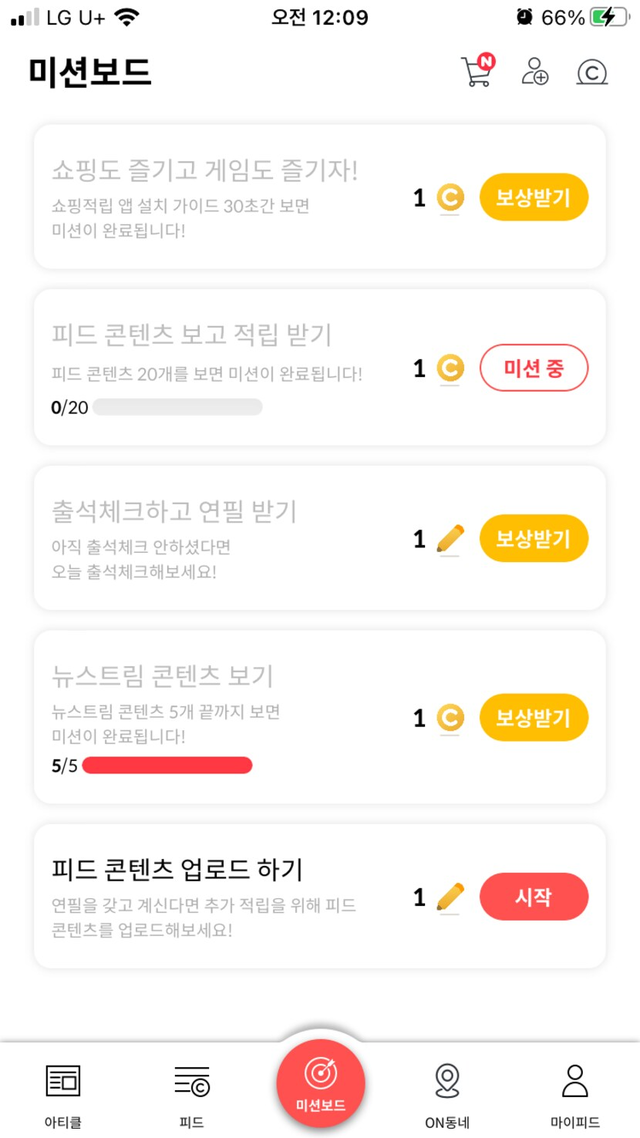The height and width of the screenshot is (1138, 640).
Task: Tap the add friend icon
Action: (535, 72)
